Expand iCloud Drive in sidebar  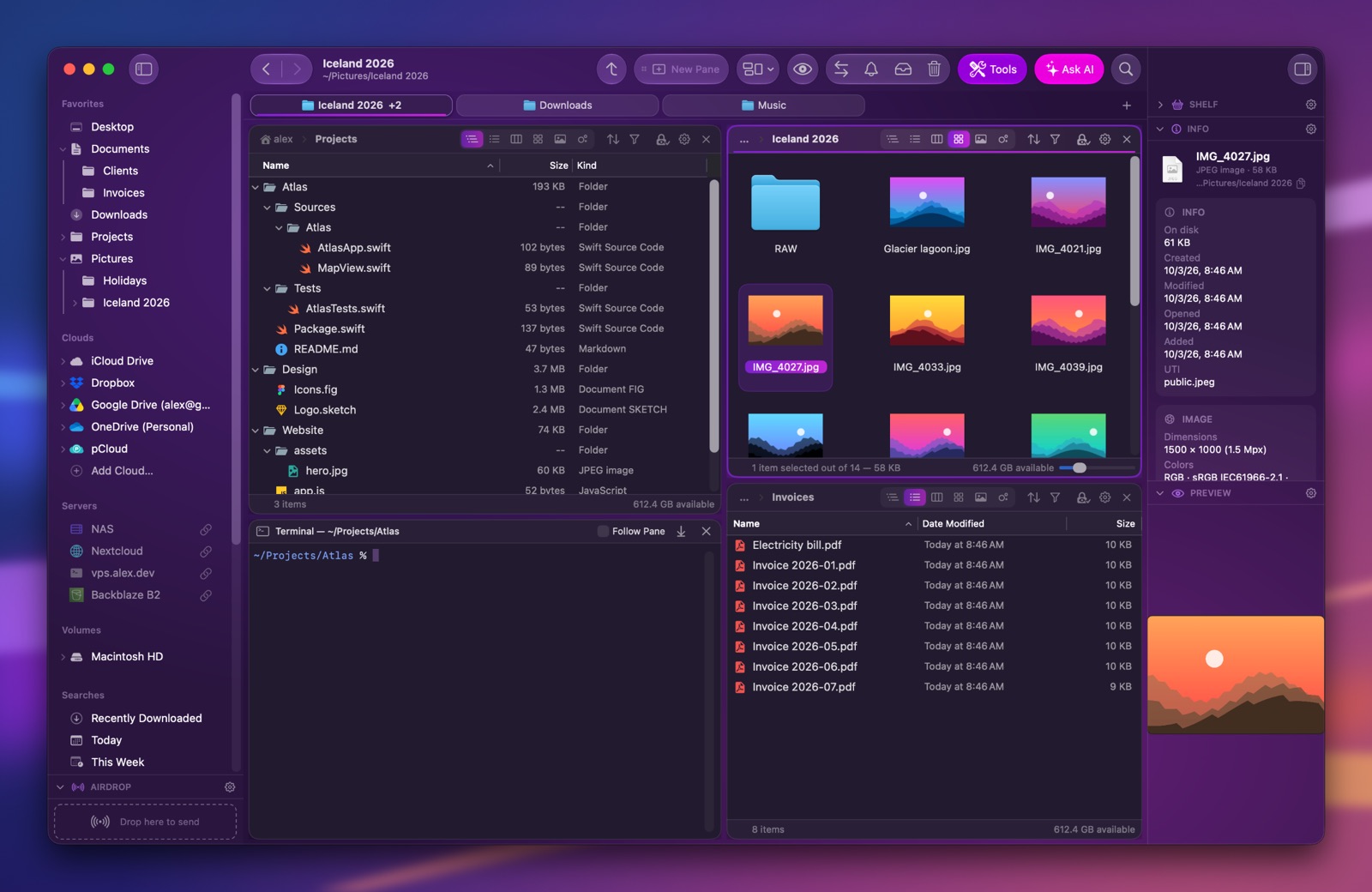[x=63, y=362]
